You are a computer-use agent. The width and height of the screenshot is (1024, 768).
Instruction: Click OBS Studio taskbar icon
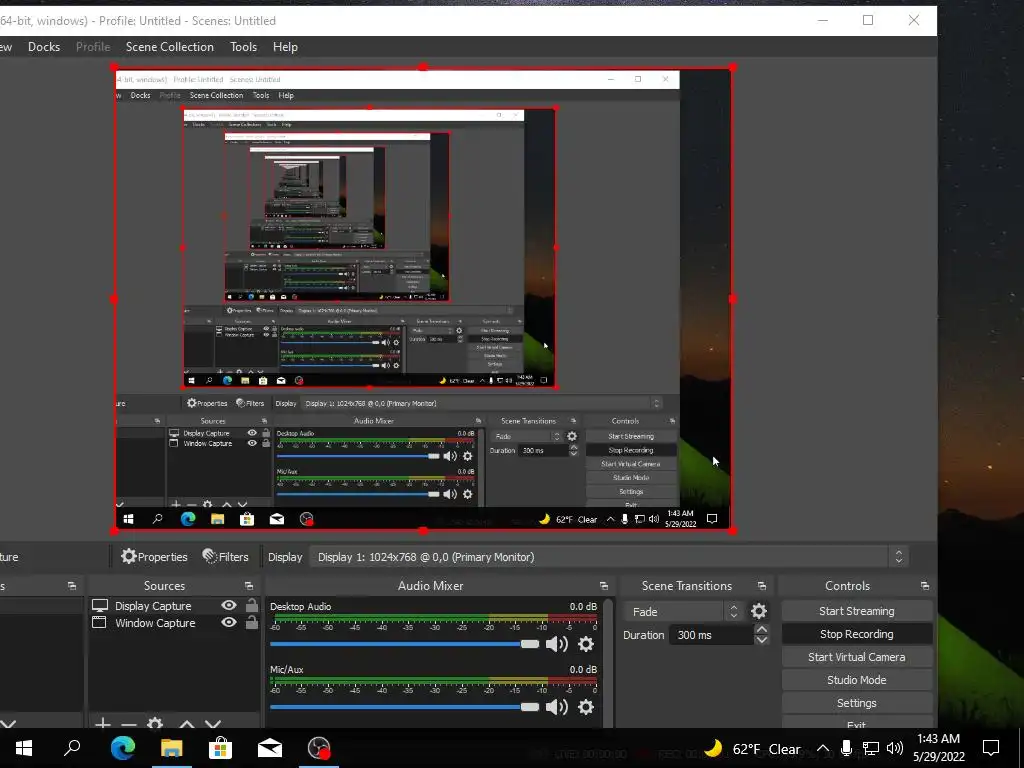click(319, 748)
